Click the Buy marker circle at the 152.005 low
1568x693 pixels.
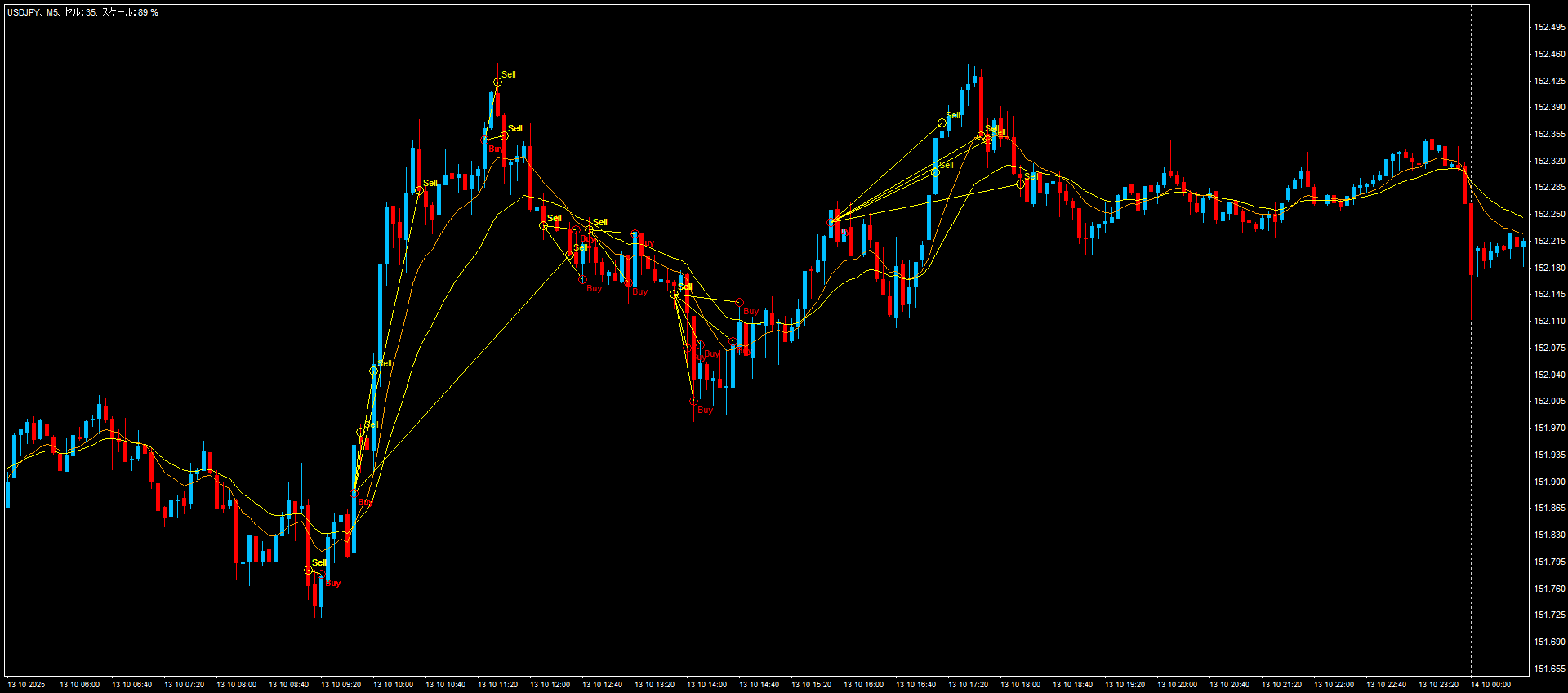(693, 402)
